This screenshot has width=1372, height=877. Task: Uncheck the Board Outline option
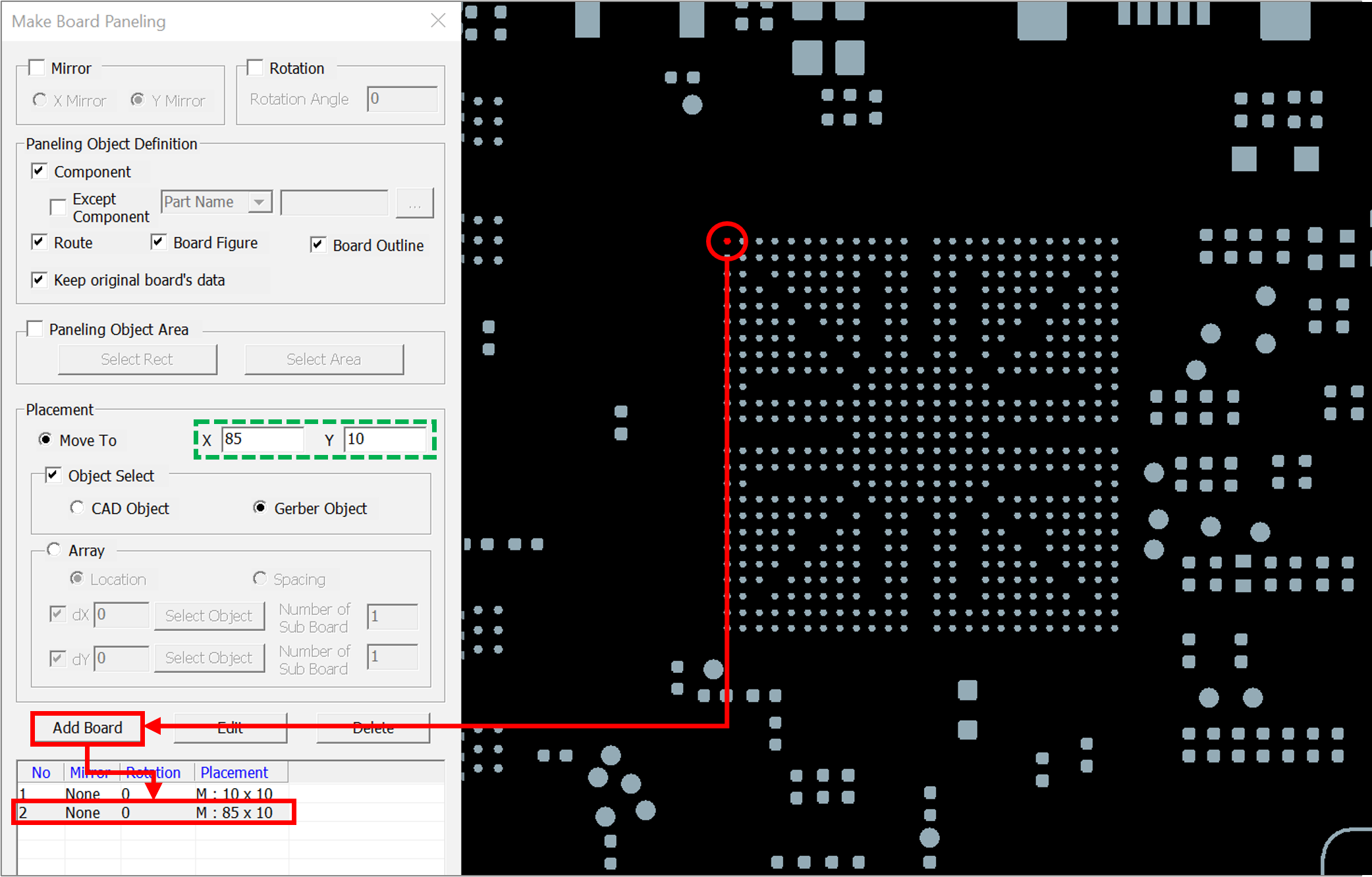coord(318,245)
